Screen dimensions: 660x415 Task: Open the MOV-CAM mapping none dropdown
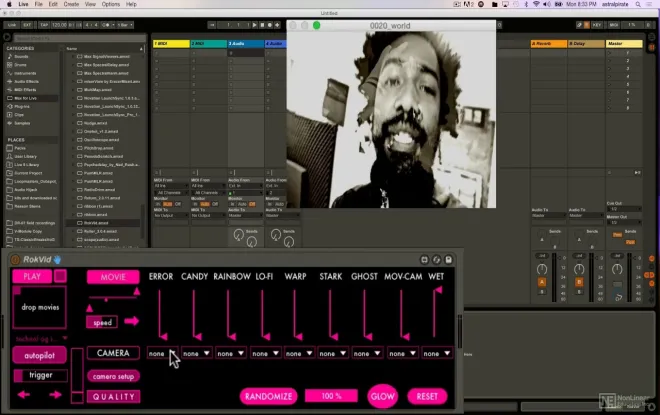tap(403, 354)
